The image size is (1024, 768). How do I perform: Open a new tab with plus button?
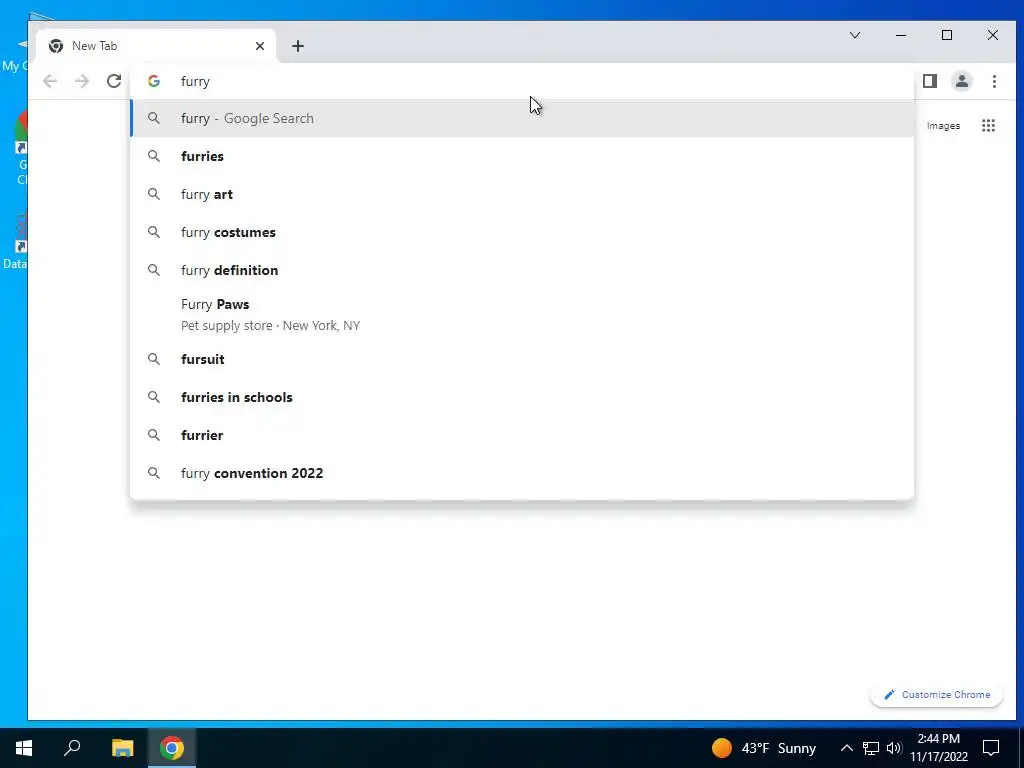298,46
